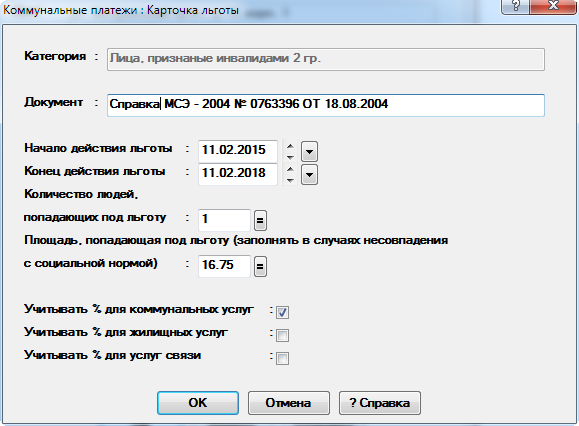579x426 pixels.
Task: Click the title bar help question-mark button
Action: coord(515,6)
